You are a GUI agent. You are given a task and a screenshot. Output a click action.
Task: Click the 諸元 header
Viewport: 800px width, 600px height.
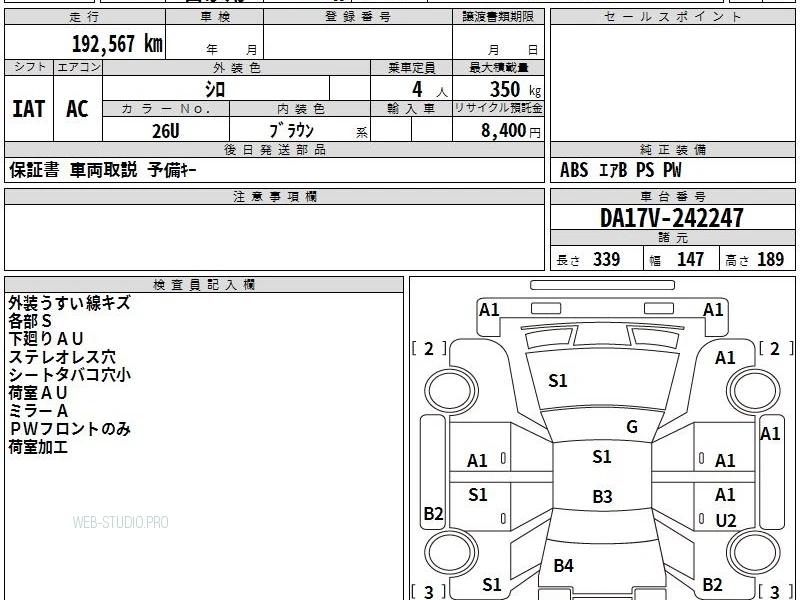pos(672,238)
